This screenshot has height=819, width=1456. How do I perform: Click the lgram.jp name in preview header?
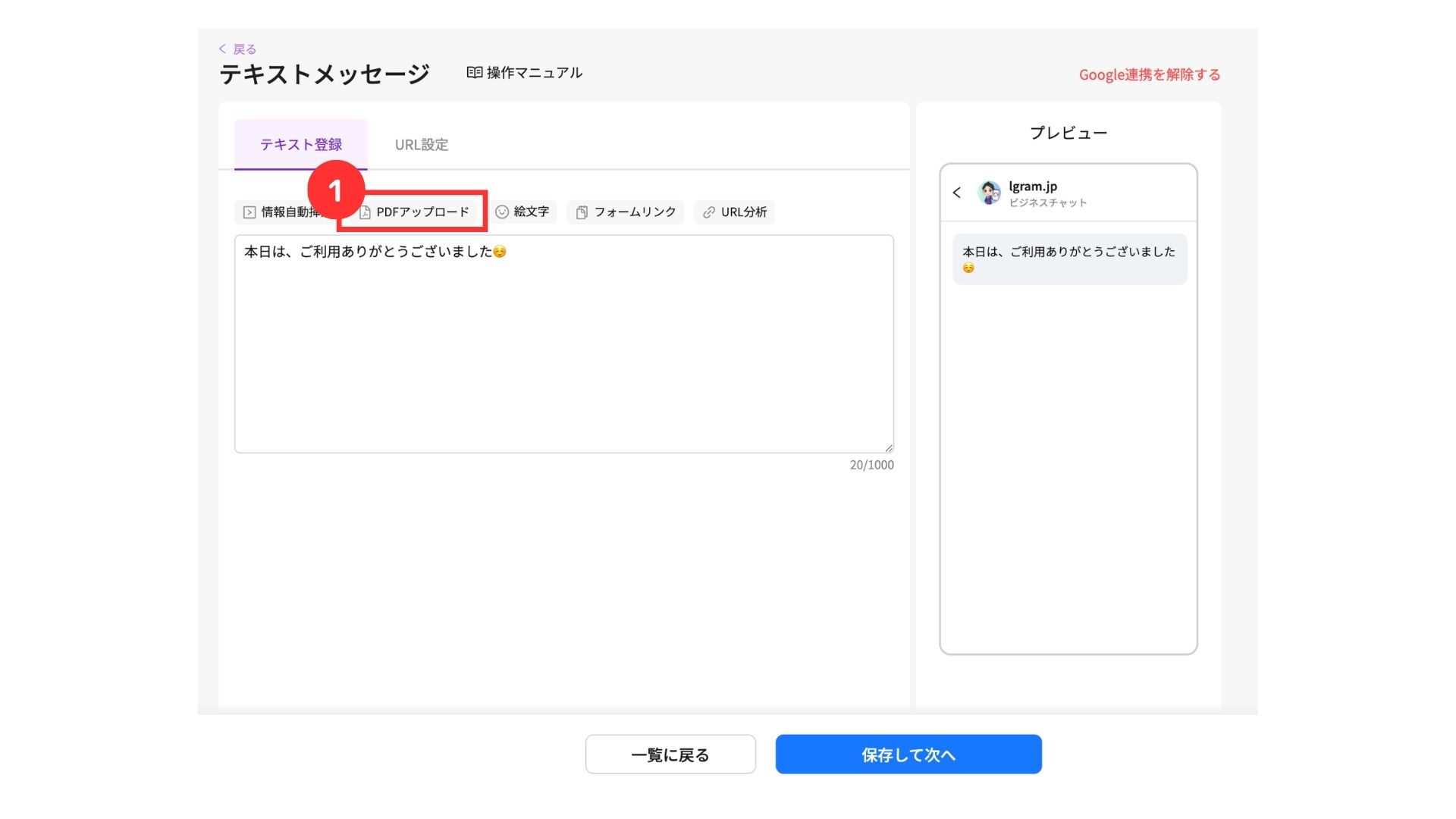pos(1033,187)
